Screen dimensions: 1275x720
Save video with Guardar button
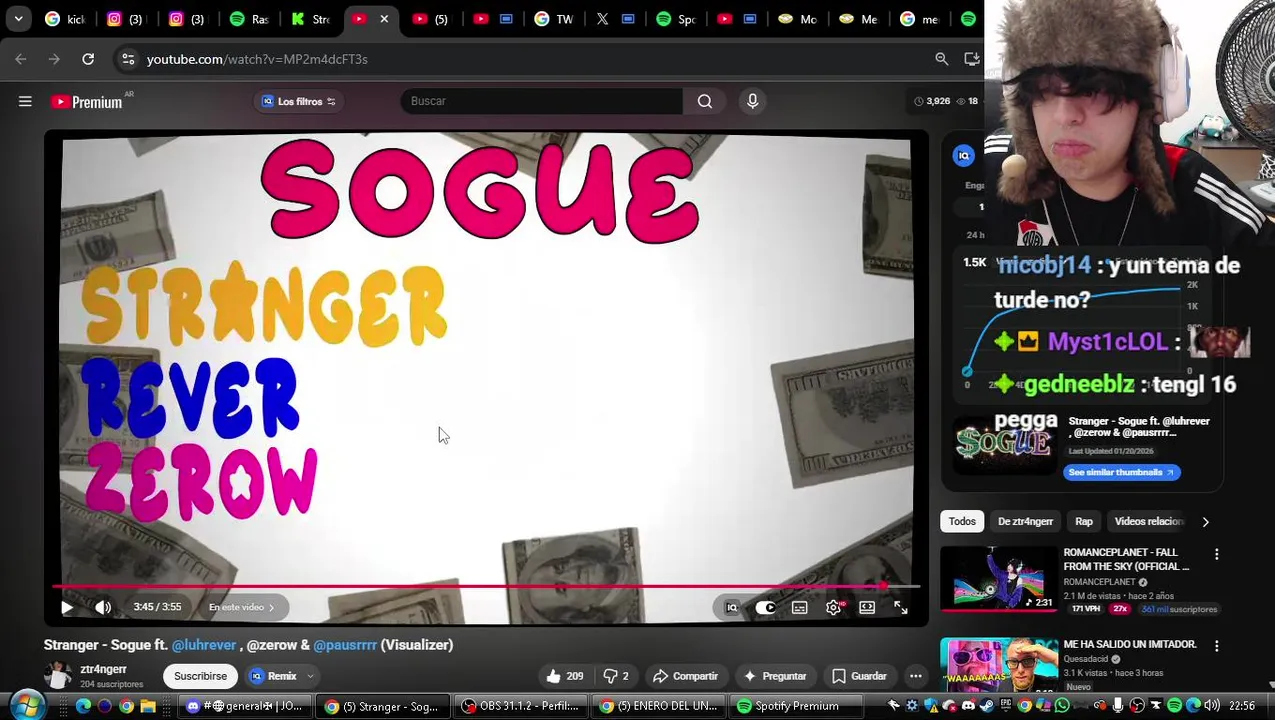859,676
